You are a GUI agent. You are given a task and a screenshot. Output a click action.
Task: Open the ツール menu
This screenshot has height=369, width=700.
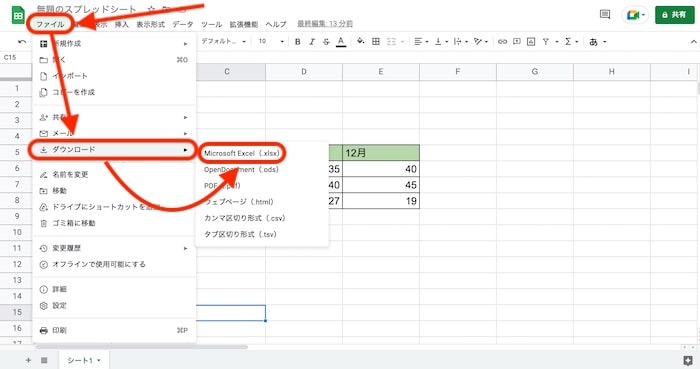pos(211,24)
